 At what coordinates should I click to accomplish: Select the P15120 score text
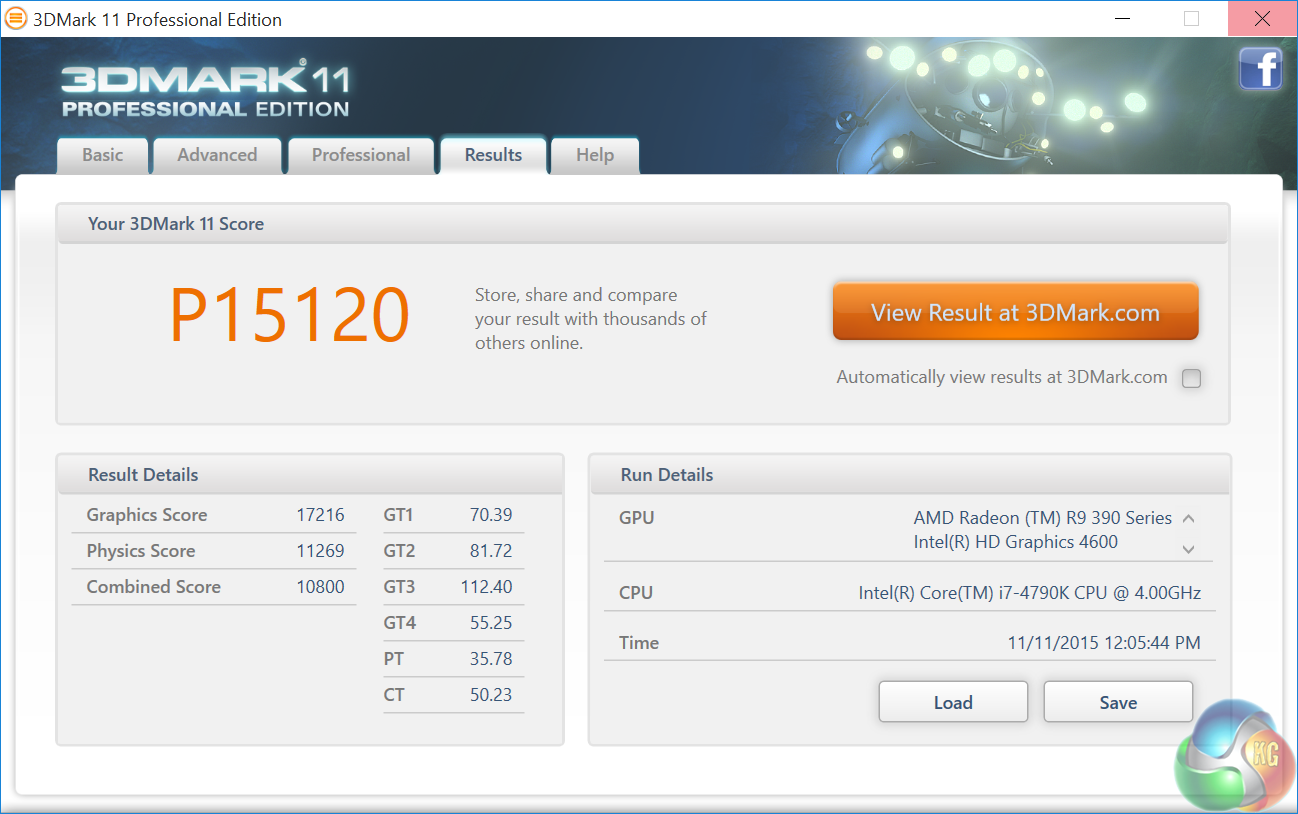pos(289,315)
